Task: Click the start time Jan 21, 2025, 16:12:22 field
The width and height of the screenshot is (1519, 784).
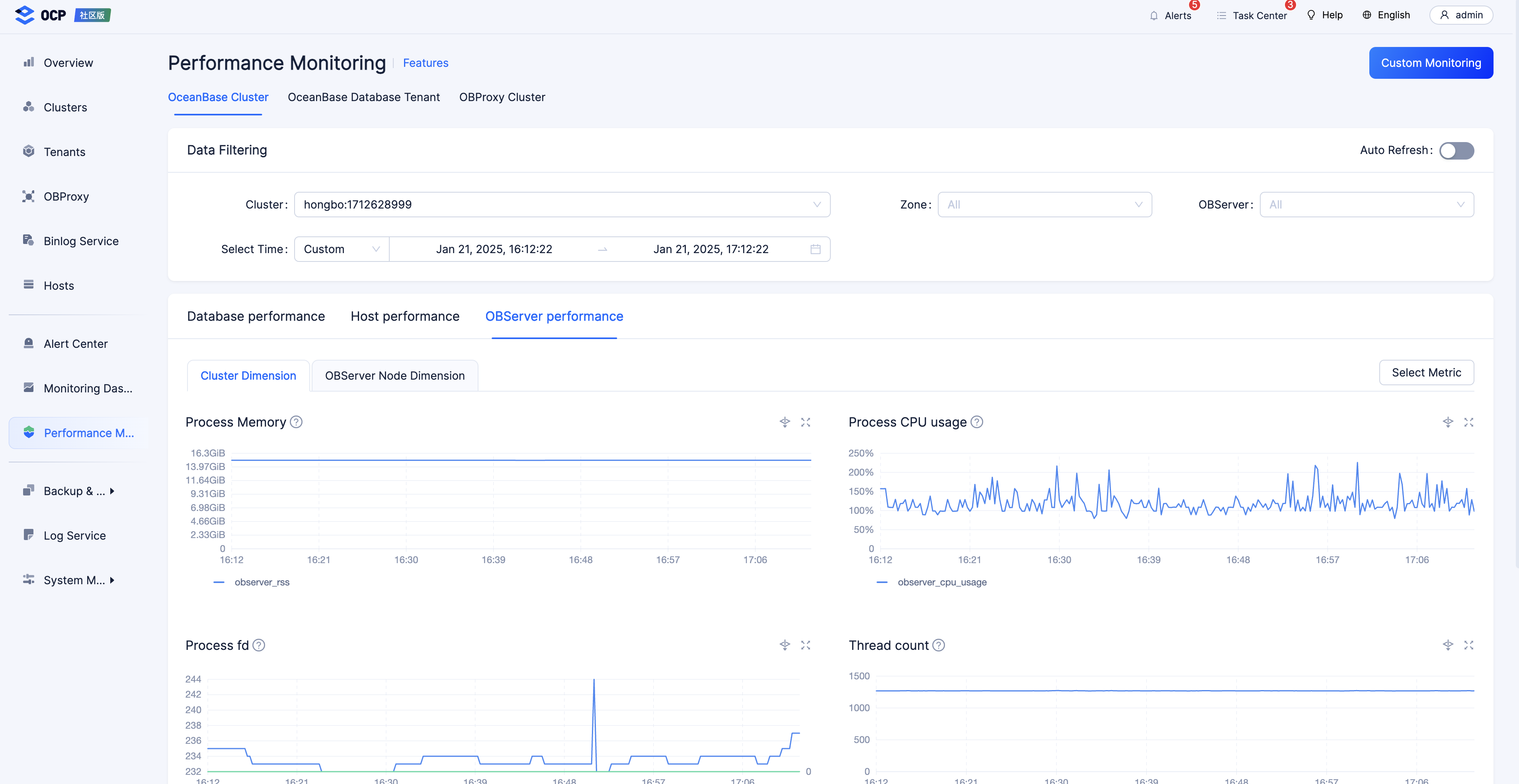Action: click(x=494, y=250)
